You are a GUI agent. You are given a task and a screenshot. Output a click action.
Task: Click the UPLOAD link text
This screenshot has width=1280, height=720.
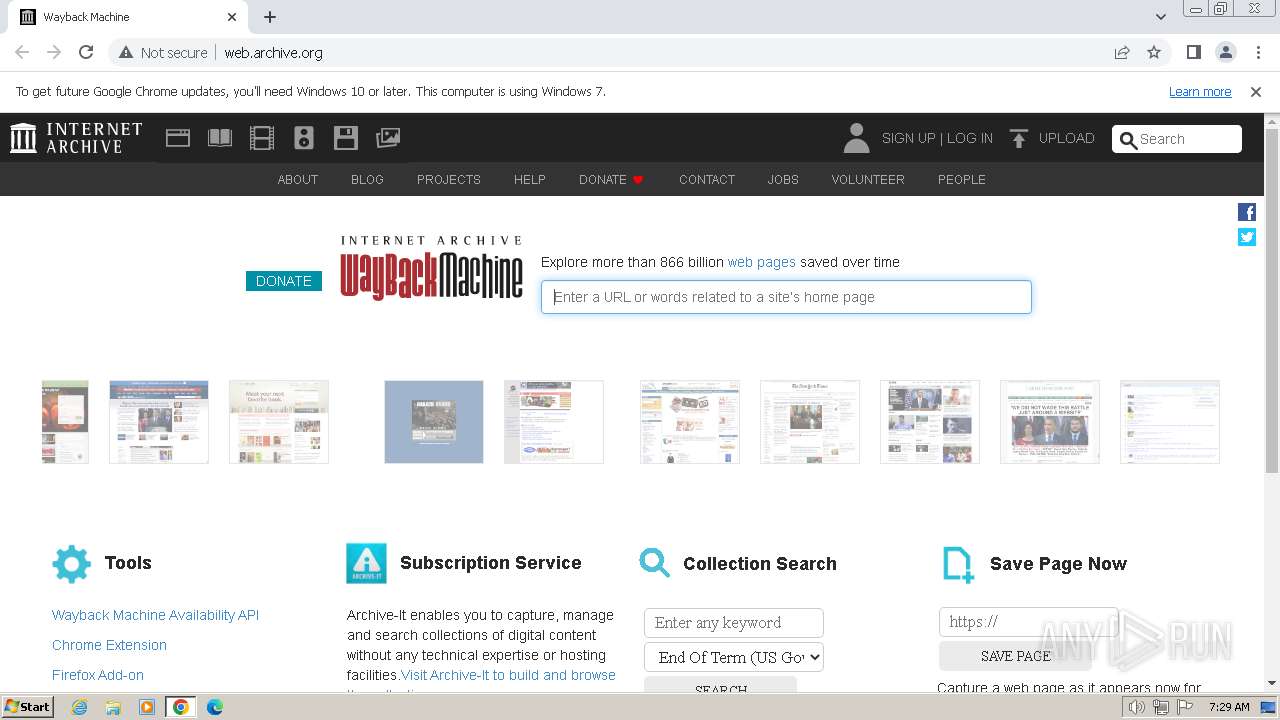point(1067,138)
